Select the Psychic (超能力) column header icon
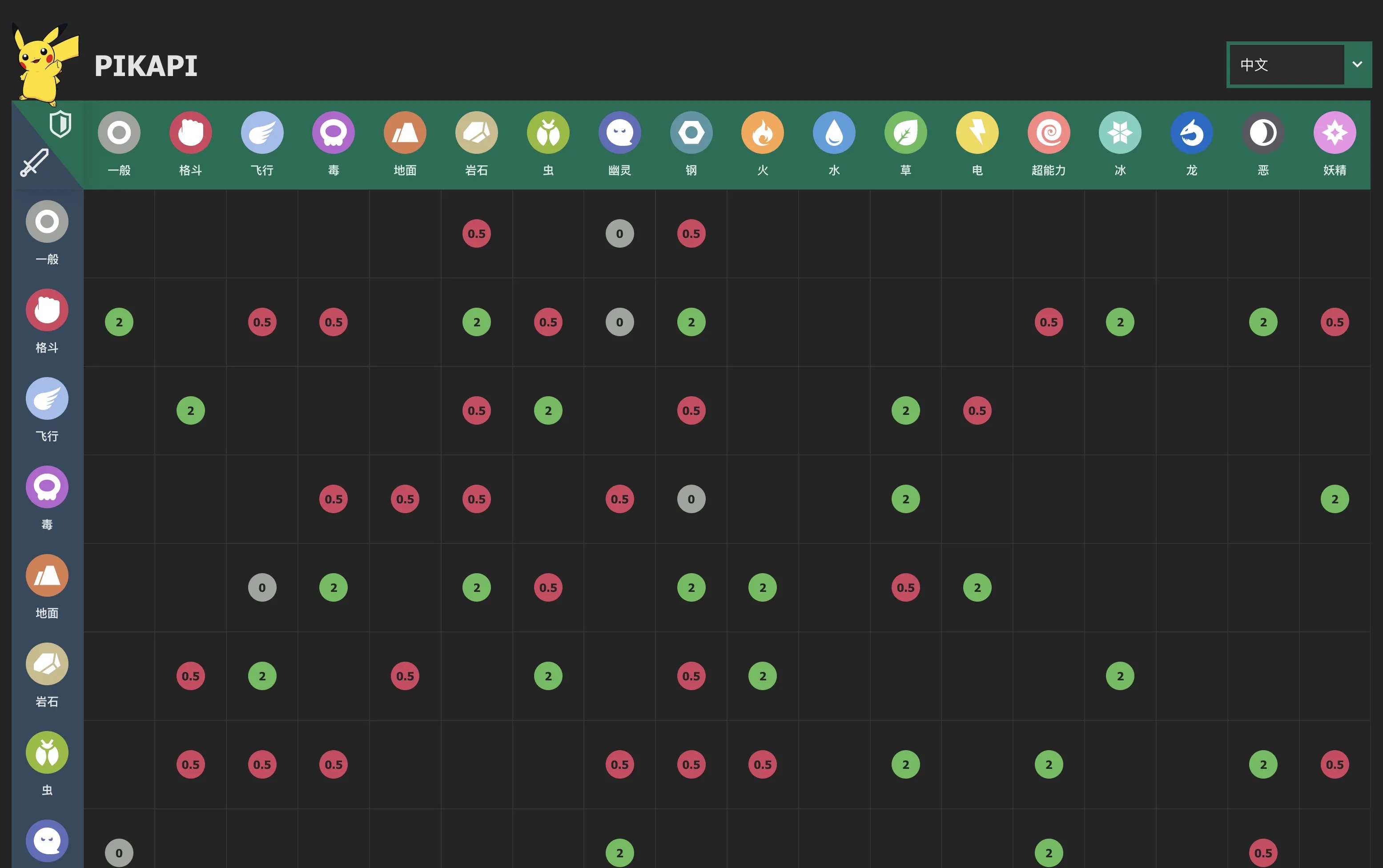Viewport: 1383px width, 868px height. (1049, 133)
